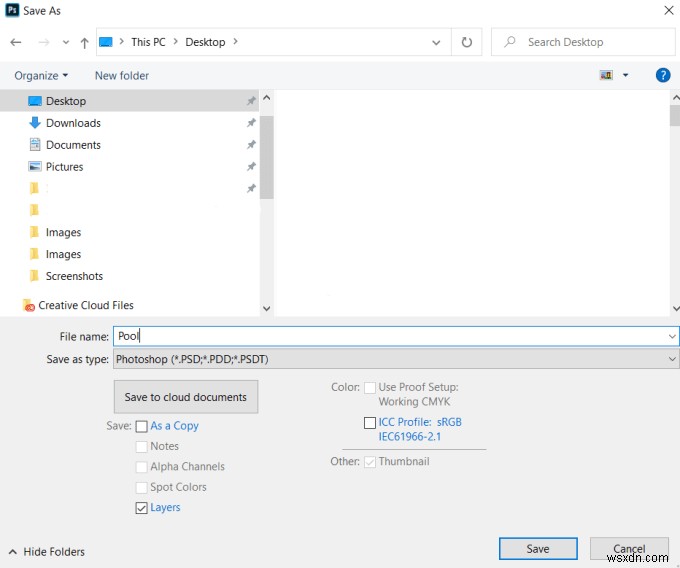Click the Desktop icon in navigation pane
The image size is (680, 568).
coord(35,101)
